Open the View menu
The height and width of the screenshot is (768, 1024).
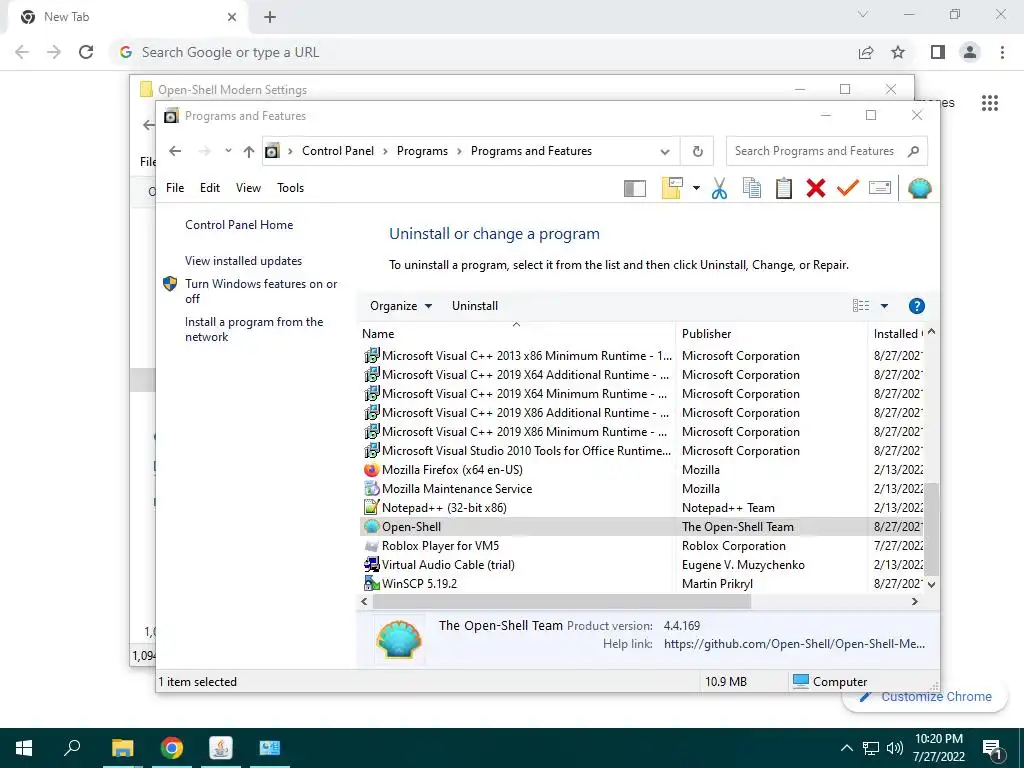point(248,188)
